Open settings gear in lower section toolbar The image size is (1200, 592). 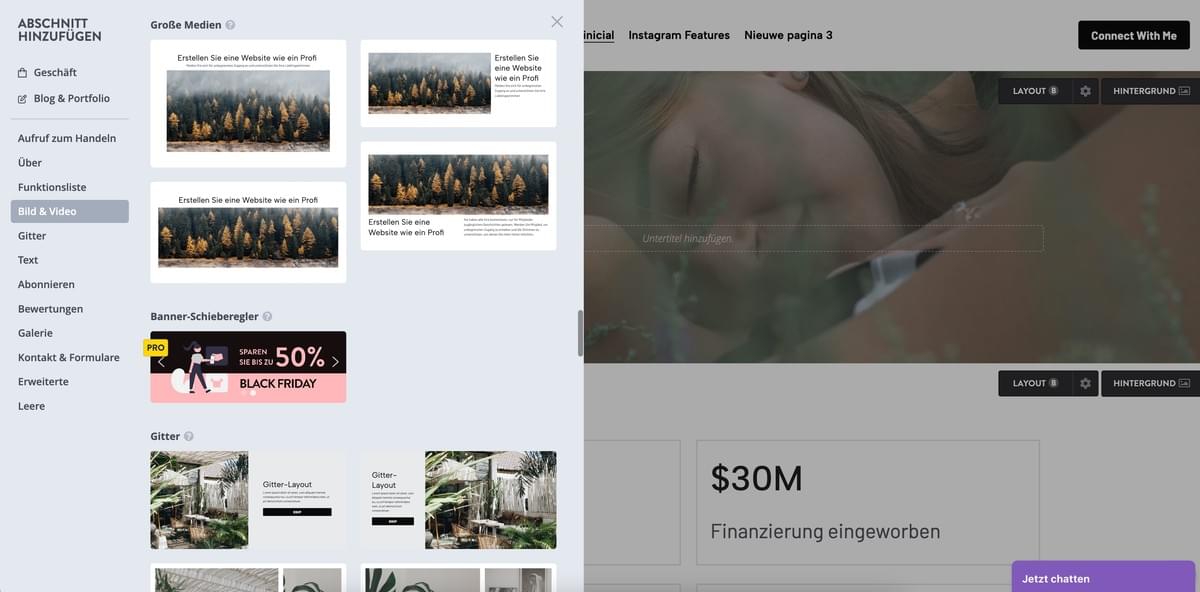point(1085,383)
